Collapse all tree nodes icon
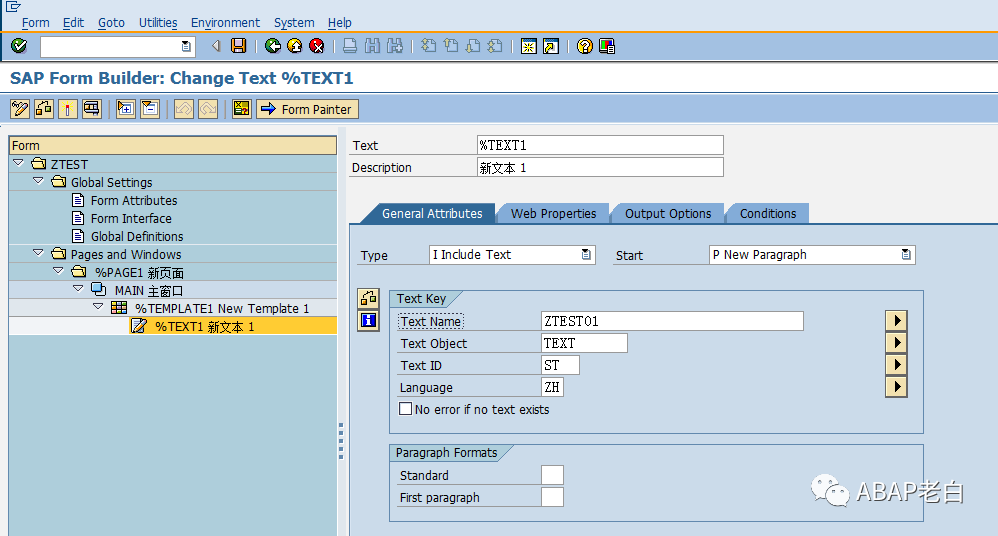Image resolution: width=998 pixels, height=536 pixels. coord(150,109)
